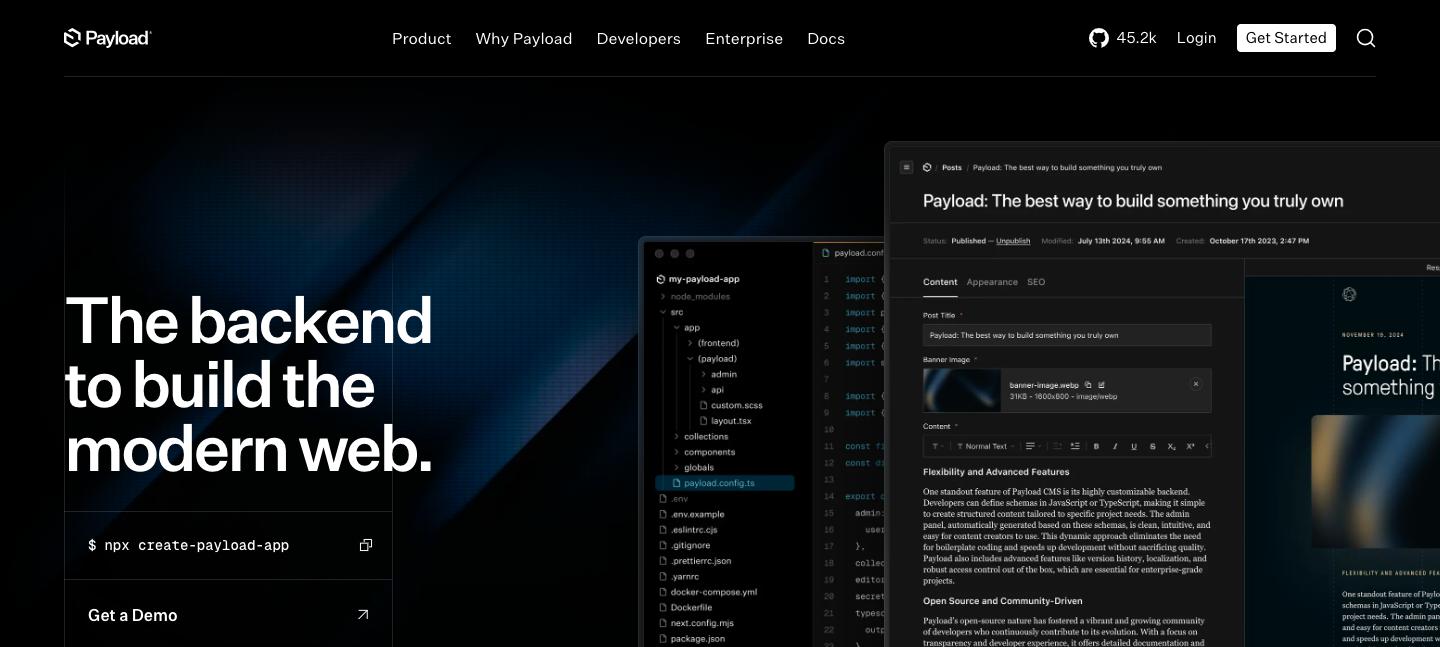Apply strikethrough formatting in content toolbar

(x=1153, y=446)
